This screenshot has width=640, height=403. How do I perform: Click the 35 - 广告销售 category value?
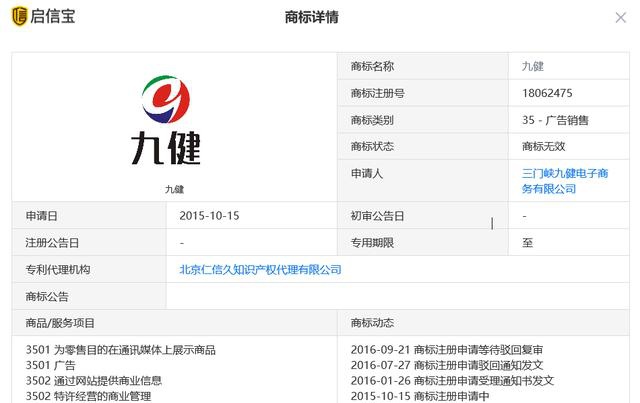click(x=555, y=120)
